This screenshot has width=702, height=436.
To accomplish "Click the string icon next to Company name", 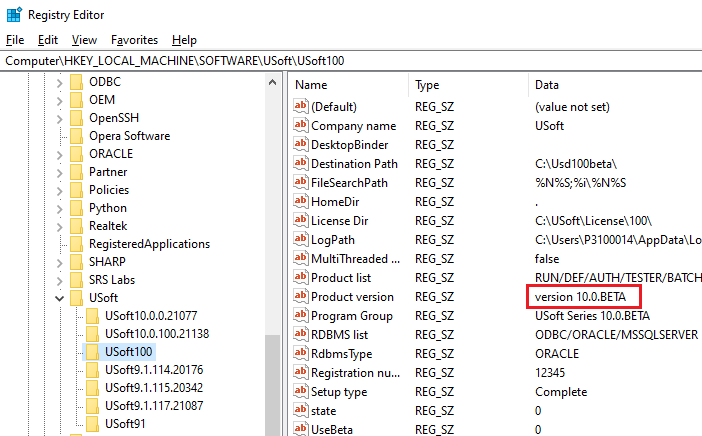I will click(x=300, y=126).
